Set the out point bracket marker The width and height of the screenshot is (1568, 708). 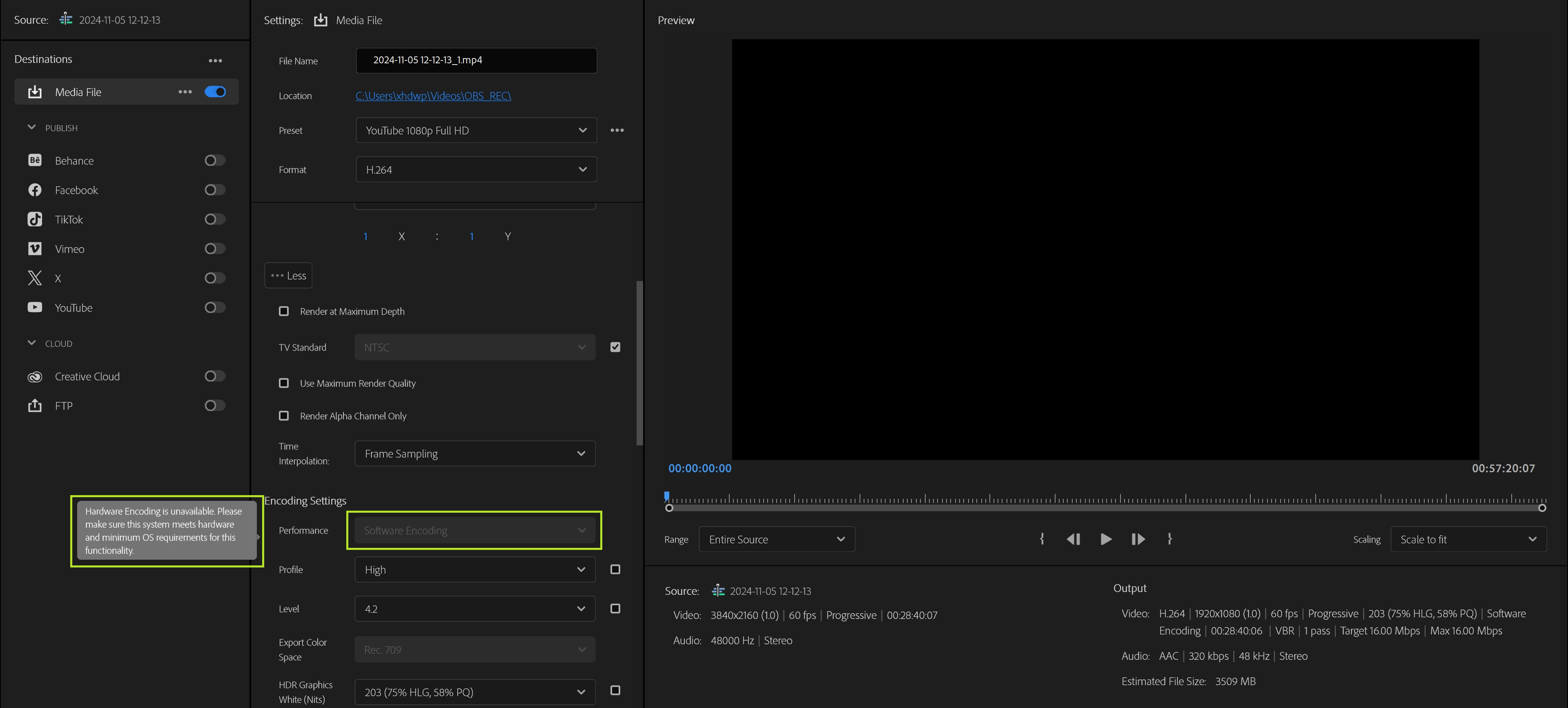[1169, 539]
